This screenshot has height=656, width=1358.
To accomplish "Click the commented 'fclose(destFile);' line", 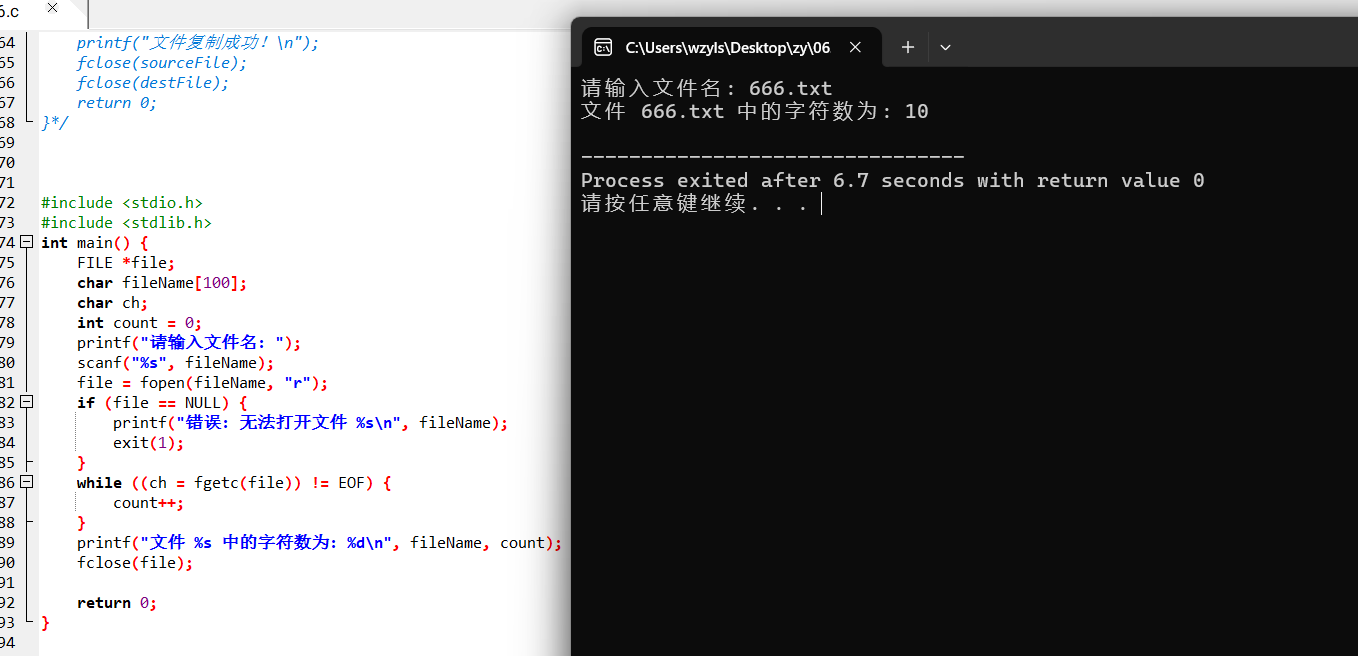I will (153, 82).
